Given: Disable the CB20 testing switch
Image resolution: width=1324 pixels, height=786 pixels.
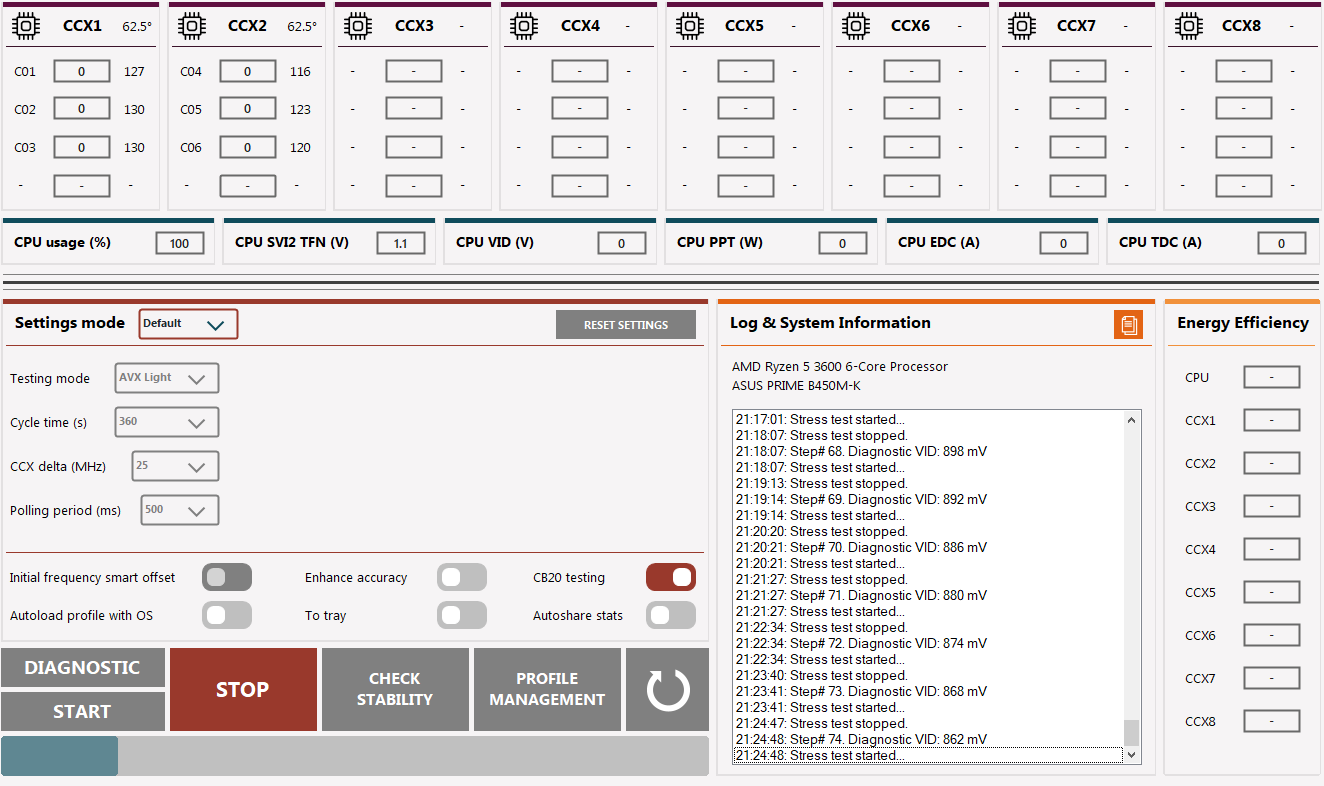Looking at the screenshot, I should 671,577.
